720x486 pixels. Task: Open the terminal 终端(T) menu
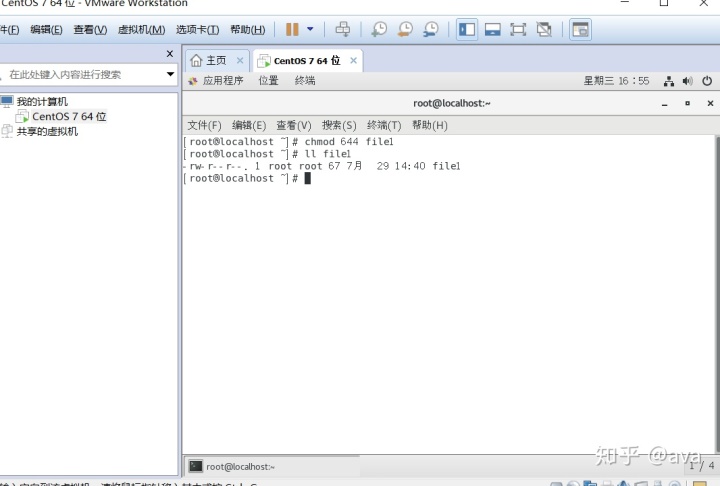click(384, 125)
